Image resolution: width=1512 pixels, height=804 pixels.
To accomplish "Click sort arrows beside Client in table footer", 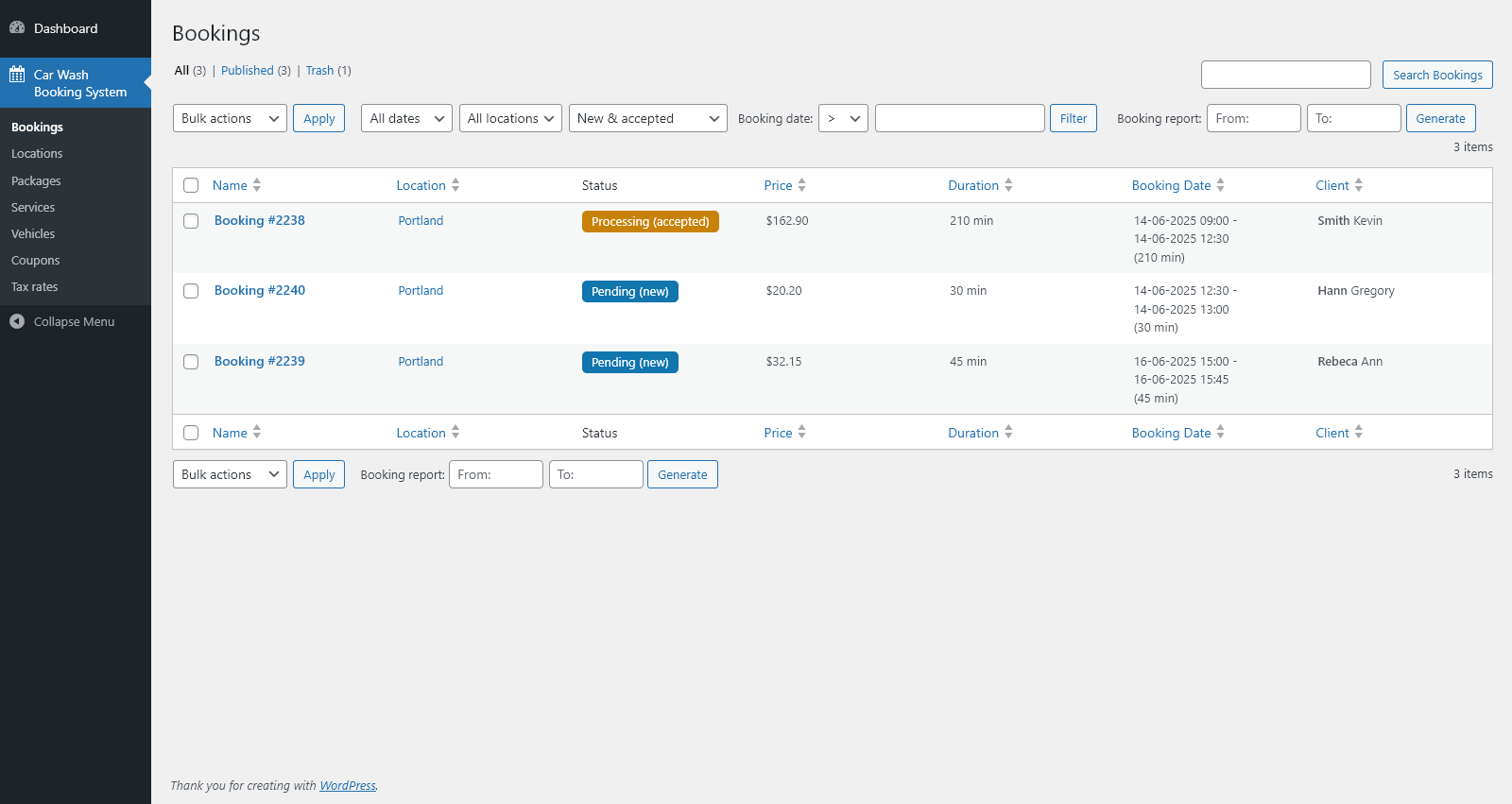I will tap(1359, 432).
